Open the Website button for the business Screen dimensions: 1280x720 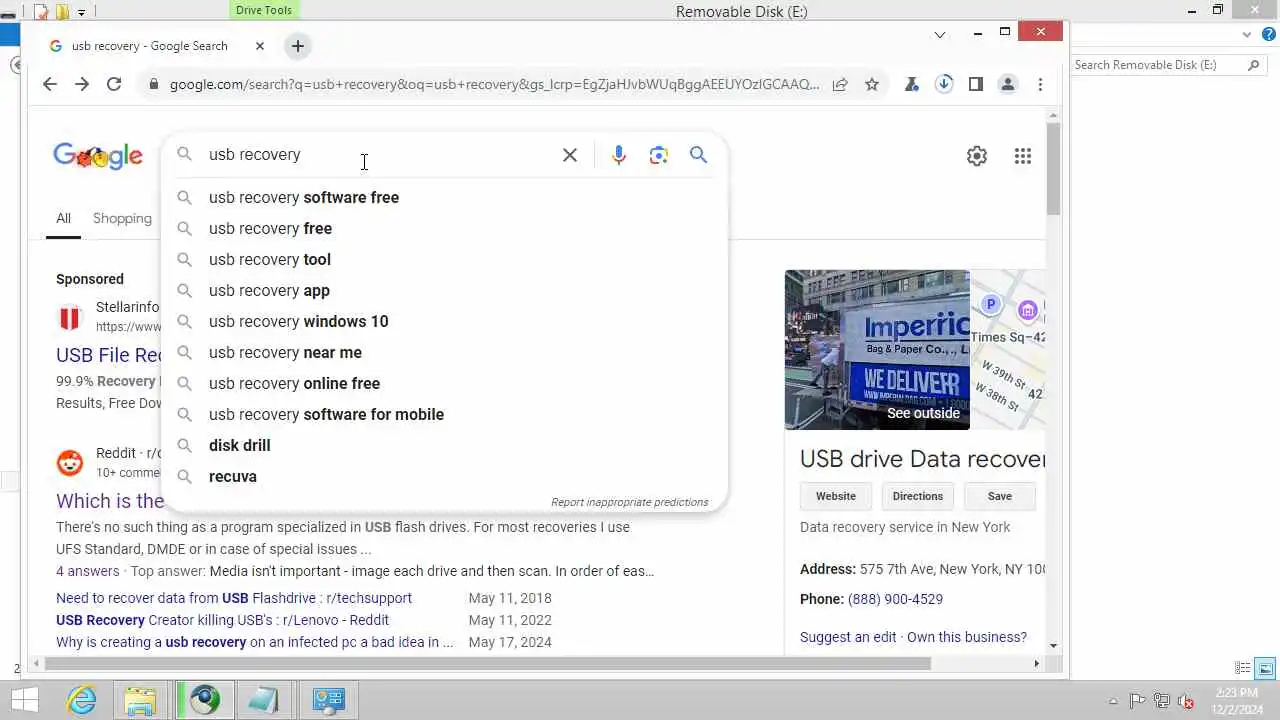tap(836, 496)
